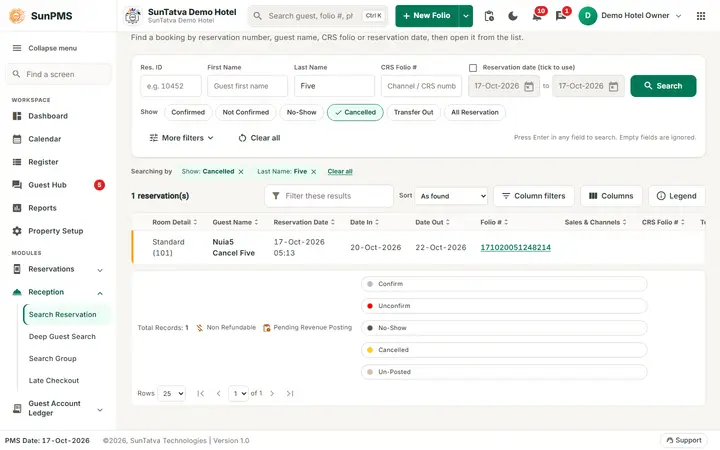Select the Confirmed filter chip
This screenshot has width=720, height=450.
pyautogui.click(x=188, y=112)
